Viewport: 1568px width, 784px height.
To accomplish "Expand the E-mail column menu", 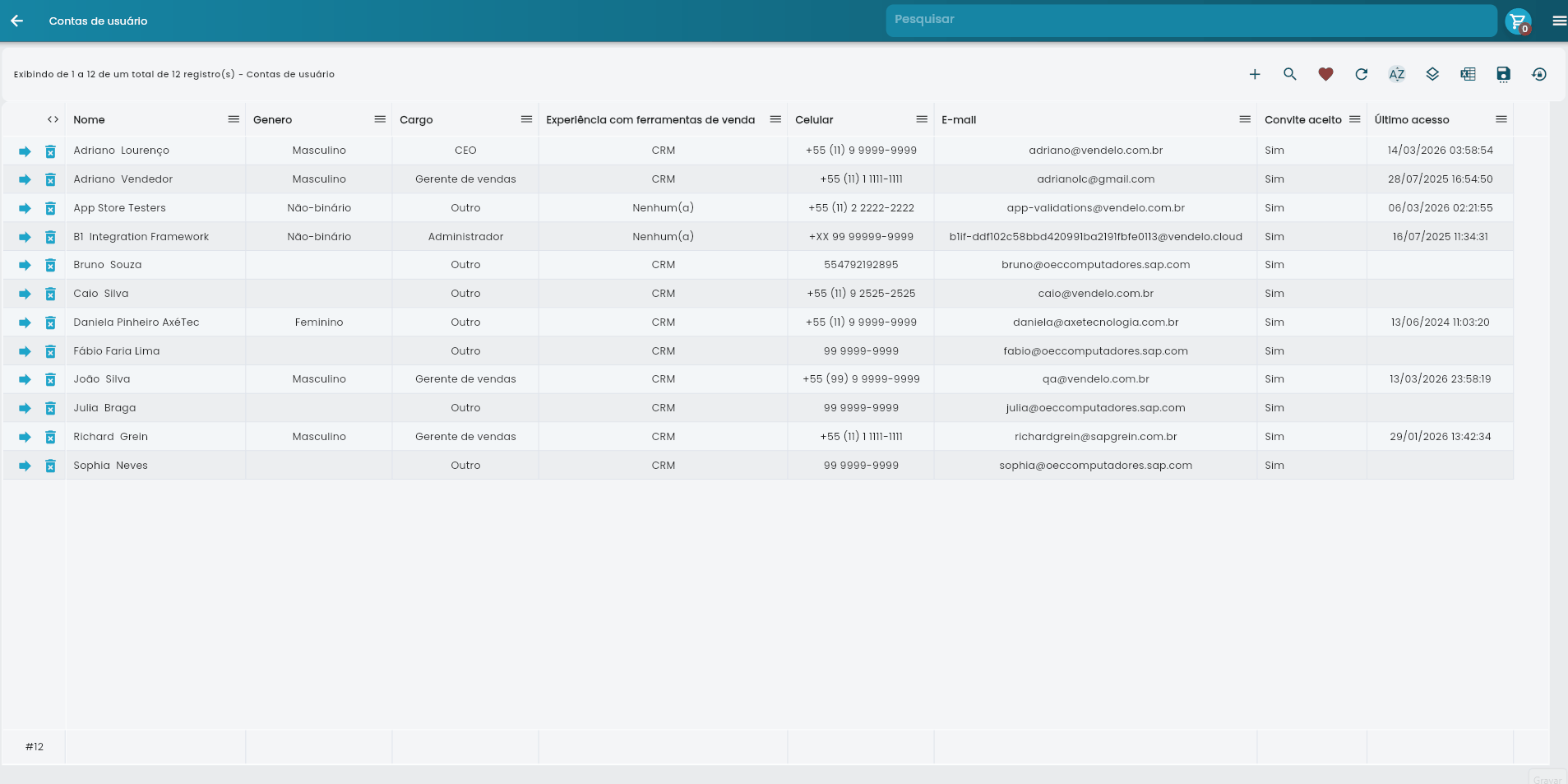I will pyautogui.click(x=1245, y=119).
